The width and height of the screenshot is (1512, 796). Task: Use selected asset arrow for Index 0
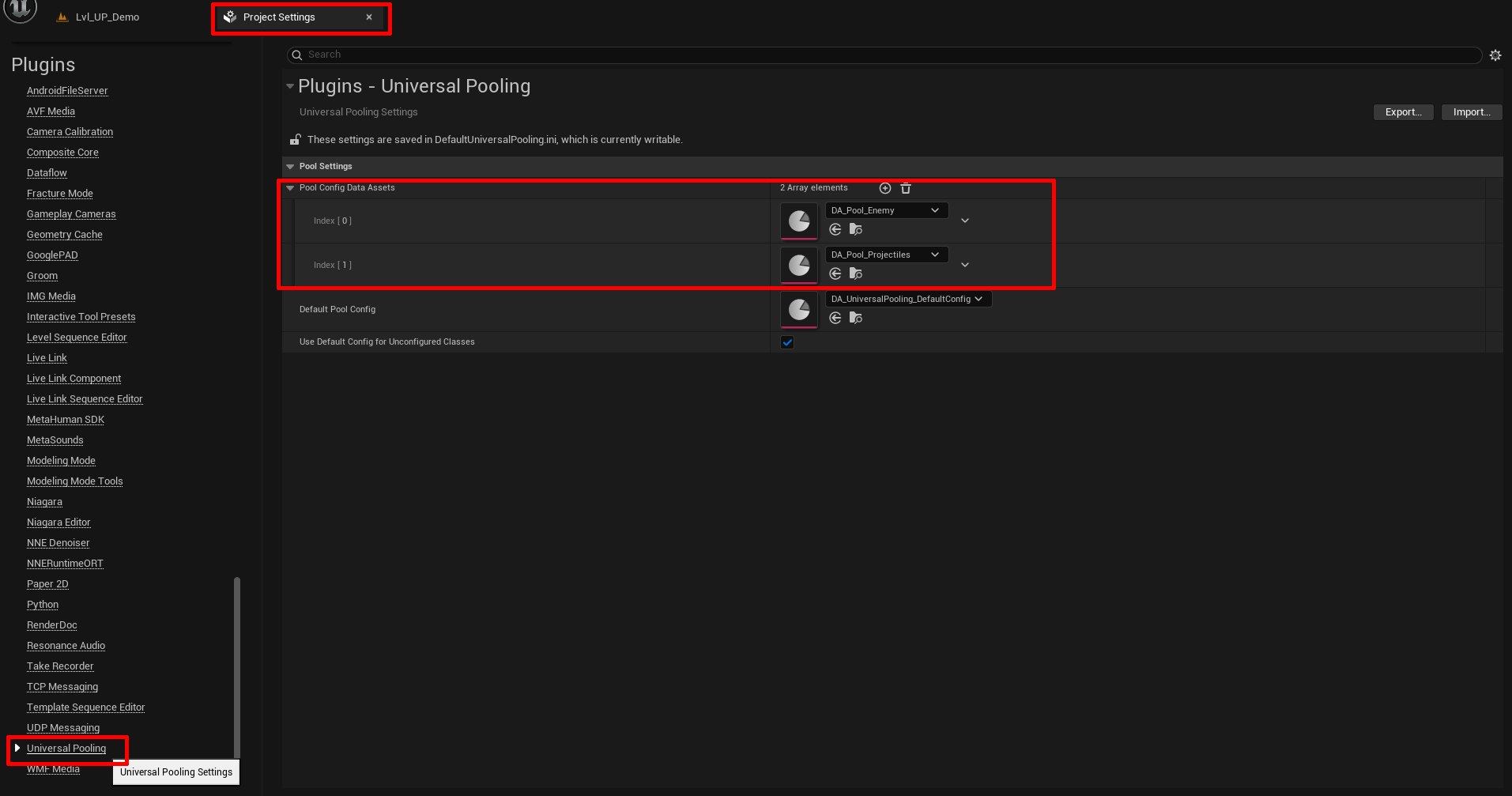[835, 229]
